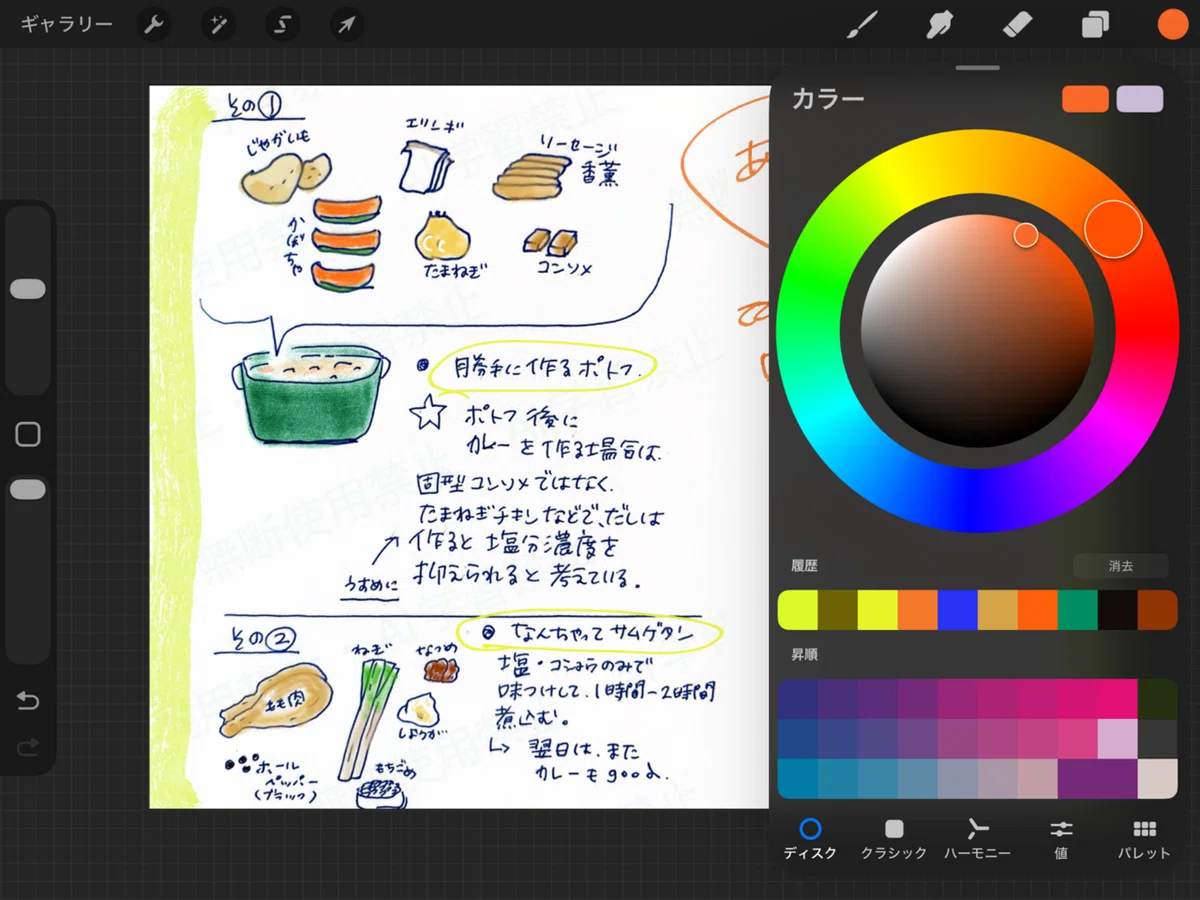The image size is (1200, 900).
Task: Tap the Undo arrow in the sidebar
Action: (x=28, y=701)
